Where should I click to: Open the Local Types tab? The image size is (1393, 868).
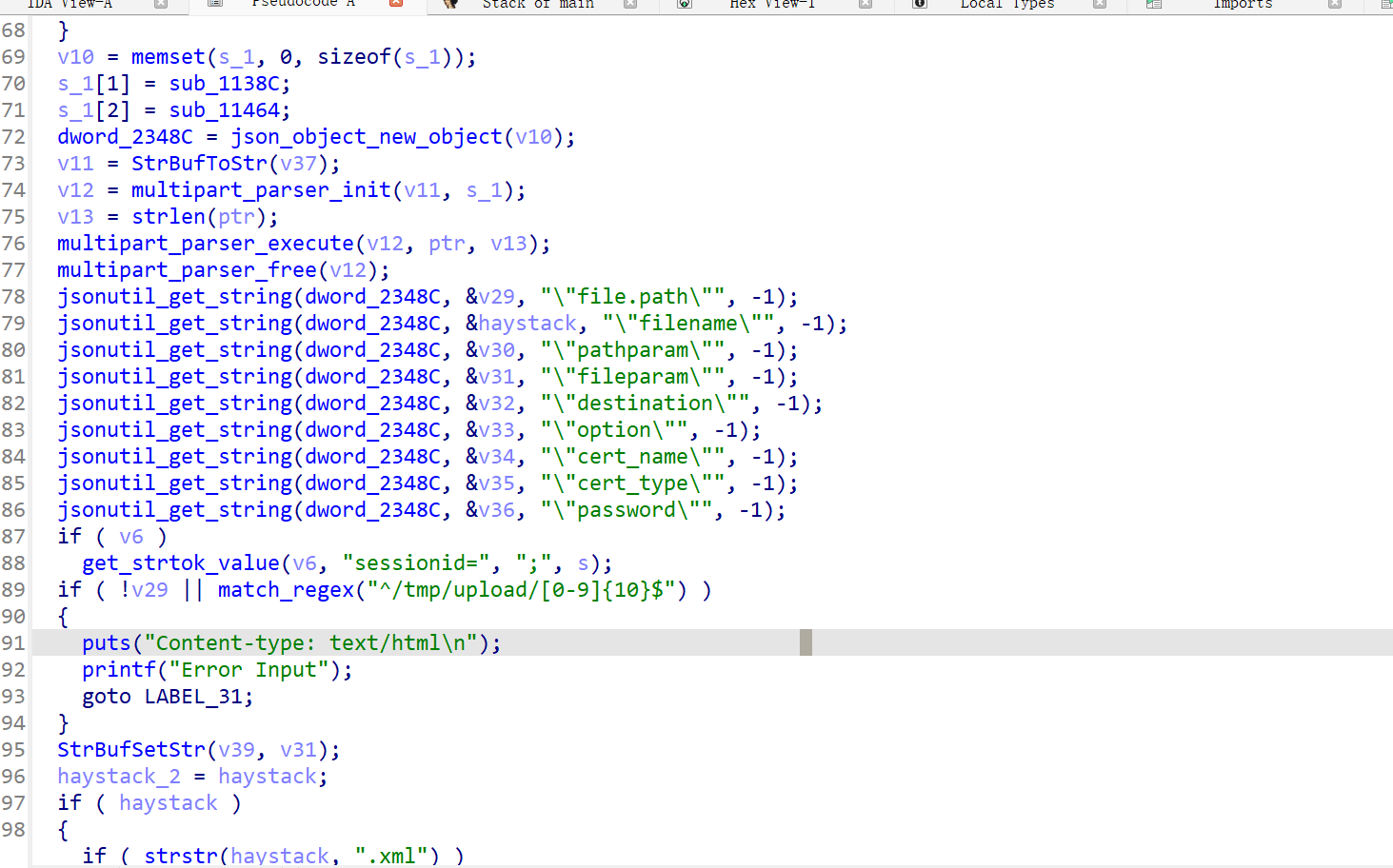[1007, 4]
